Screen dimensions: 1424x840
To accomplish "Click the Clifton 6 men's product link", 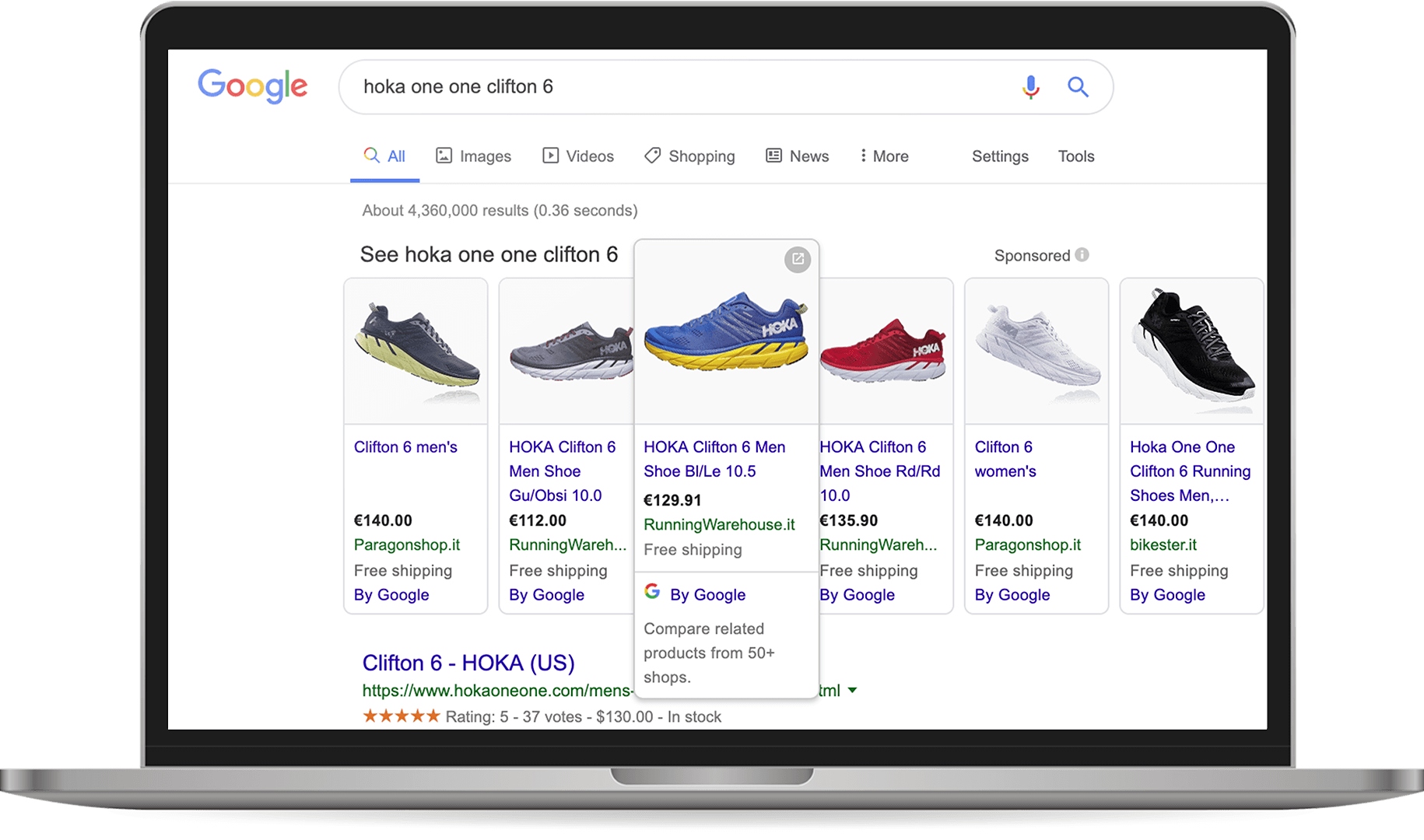I will [x=405, y=447].
